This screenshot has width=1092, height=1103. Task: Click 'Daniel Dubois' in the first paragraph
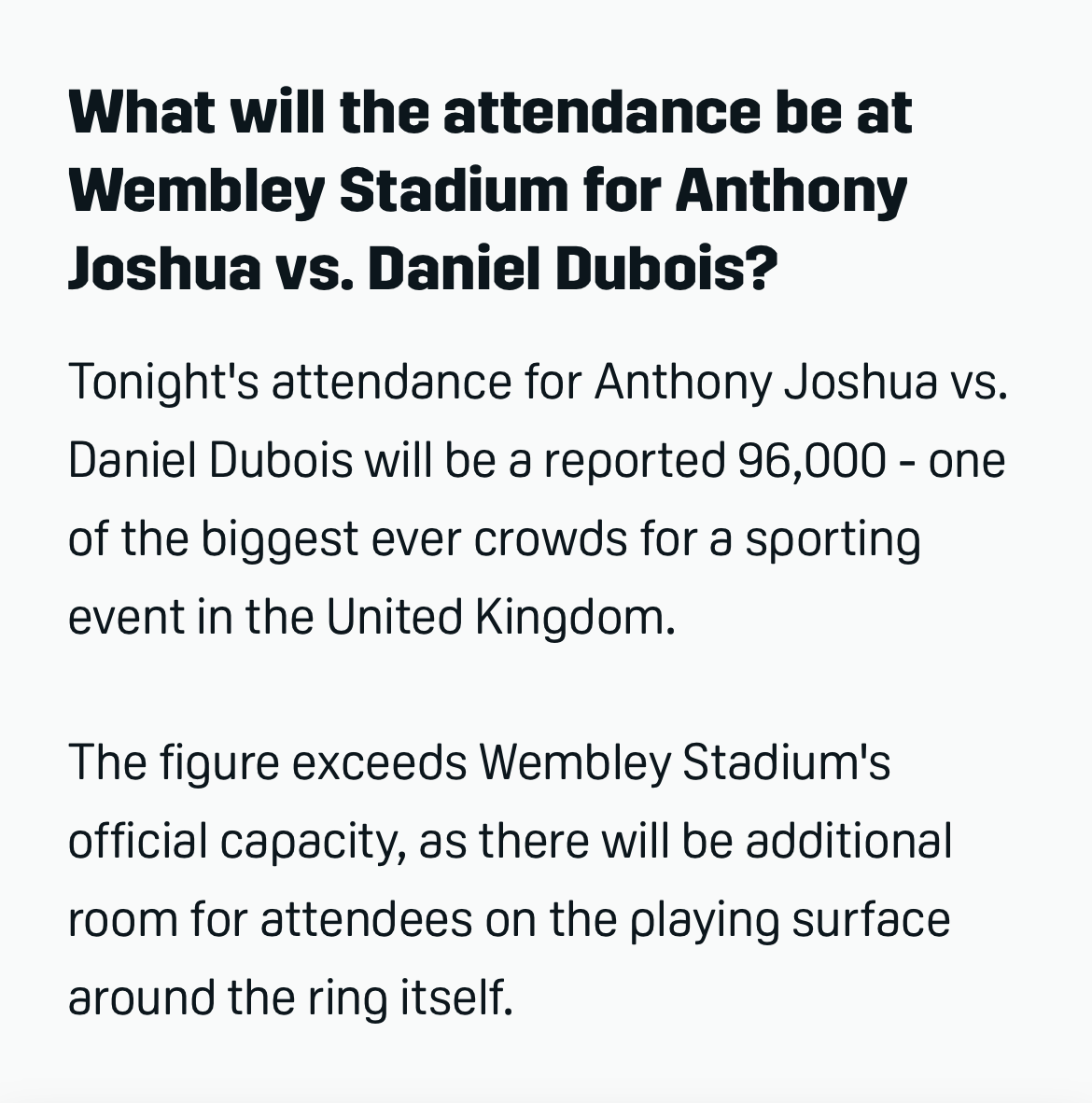210,460
